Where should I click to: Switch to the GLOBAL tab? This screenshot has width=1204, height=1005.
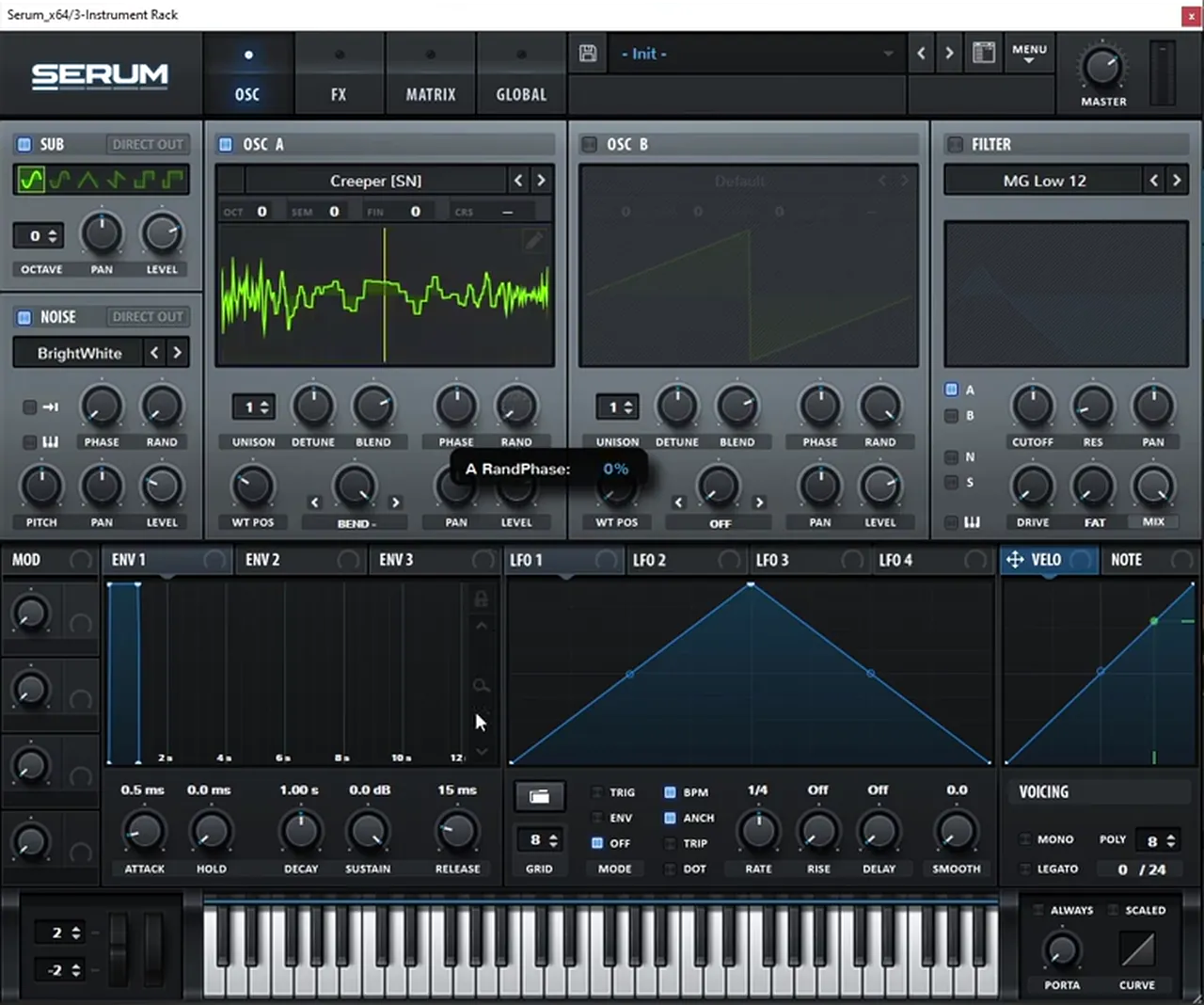[521, 75]
